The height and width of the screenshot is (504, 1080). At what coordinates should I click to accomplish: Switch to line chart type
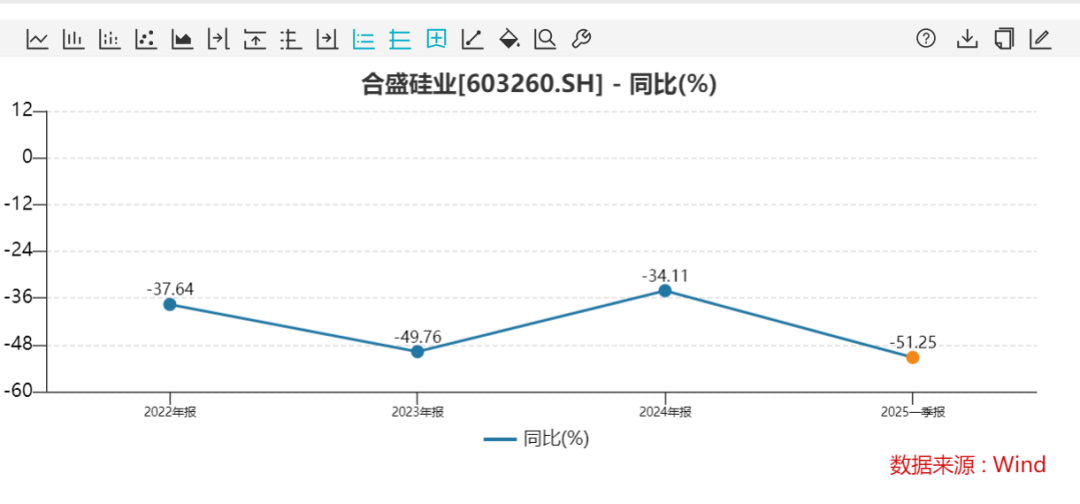click(x=38, y=39)
